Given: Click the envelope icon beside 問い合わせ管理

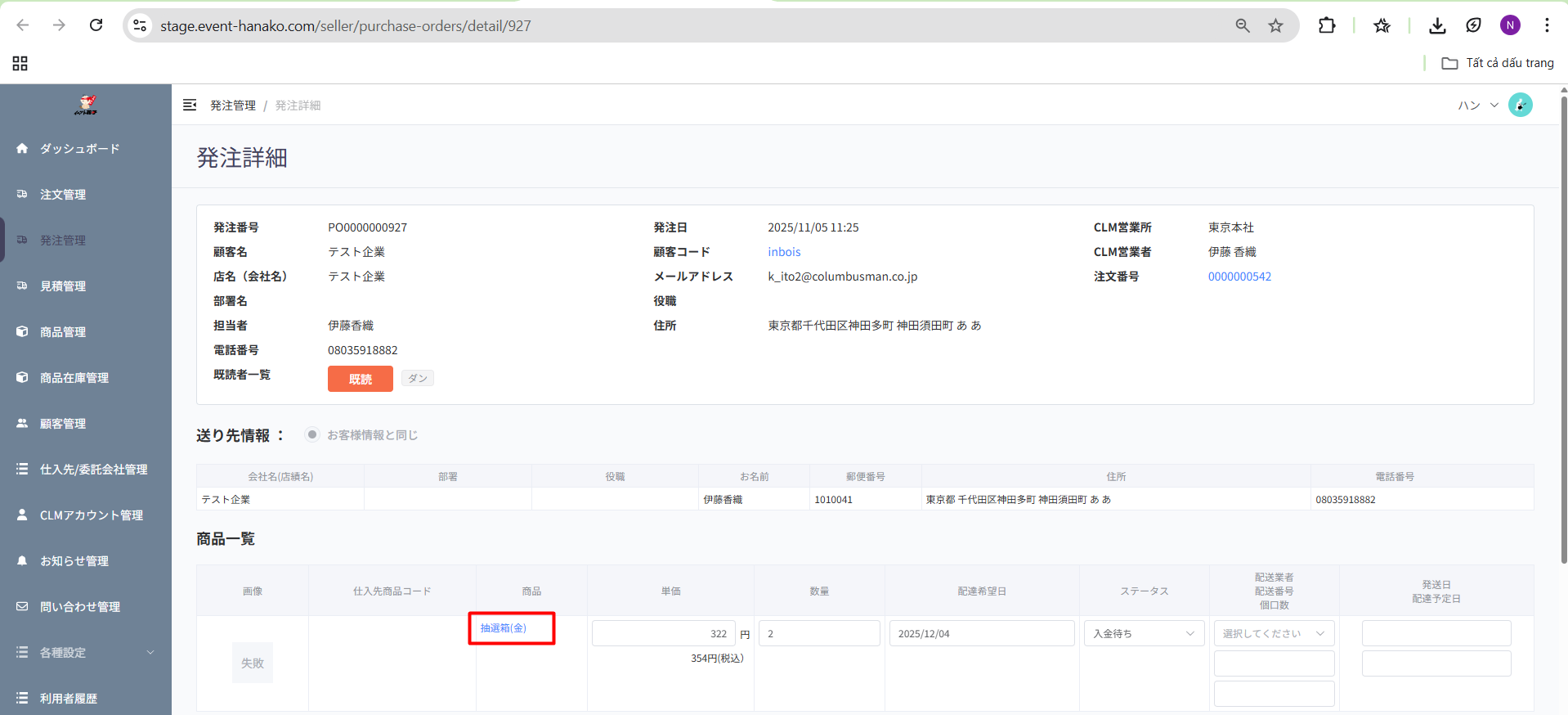Looking at the screenshot, I should (x=22, y=606).
